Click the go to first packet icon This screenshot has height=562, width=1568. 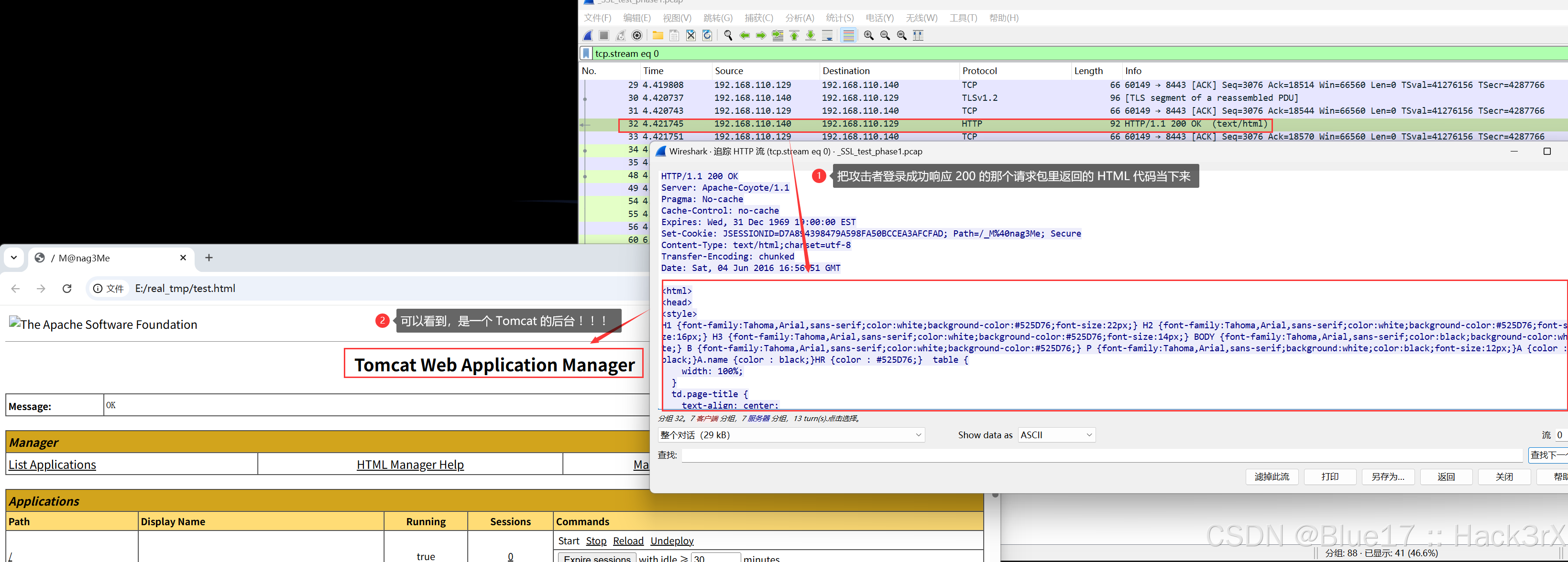[x=794, y=35]
